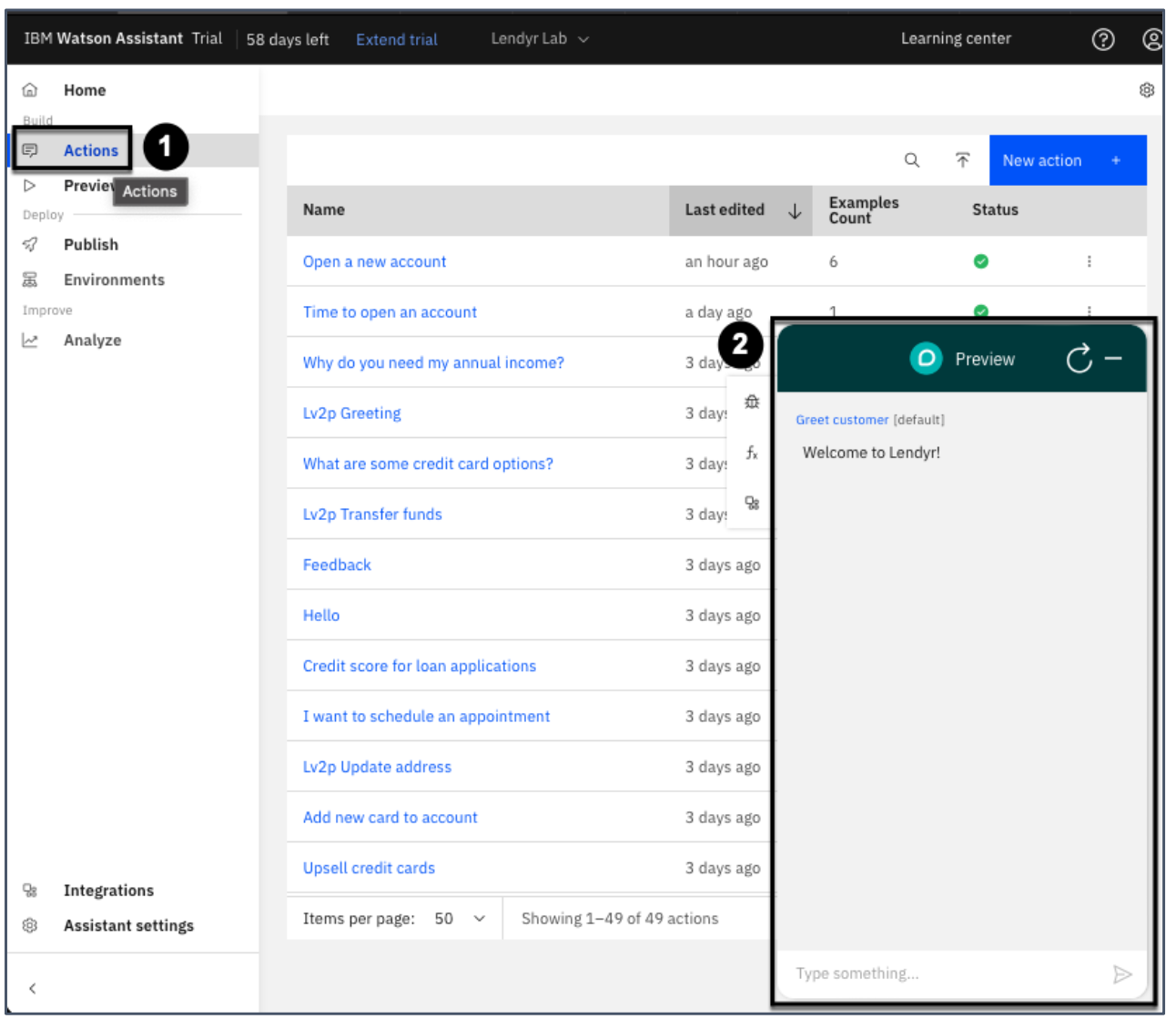1176x1029 pixels.
Task: Minimize the Preview panel
Action: (x=1113, y=359)
